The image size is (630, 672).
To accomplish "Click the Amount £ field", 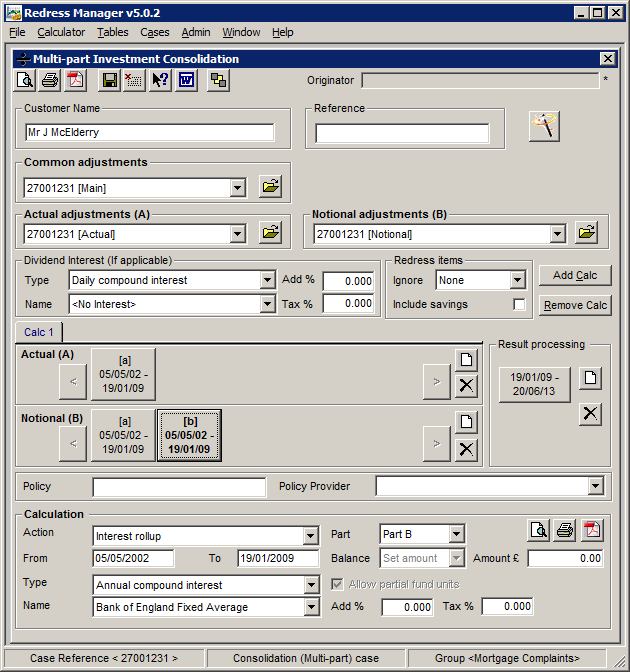I will click(565, 558).
